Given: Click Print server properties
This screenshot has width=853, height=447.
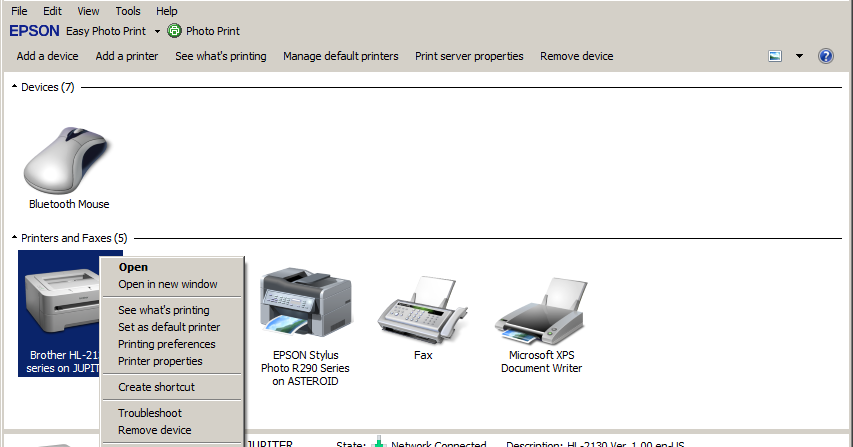Looking at the screenshot, I should tap(469, 56).
